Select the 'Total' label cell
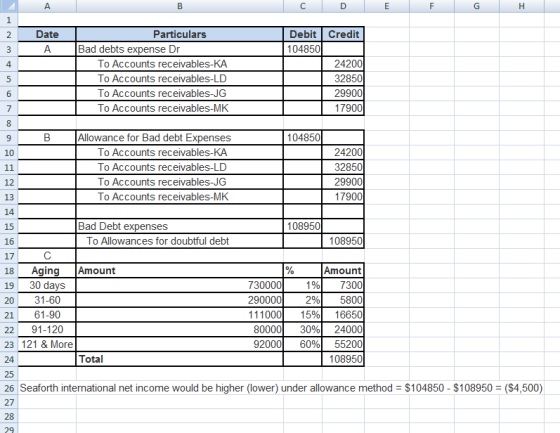 coord(180,359)
